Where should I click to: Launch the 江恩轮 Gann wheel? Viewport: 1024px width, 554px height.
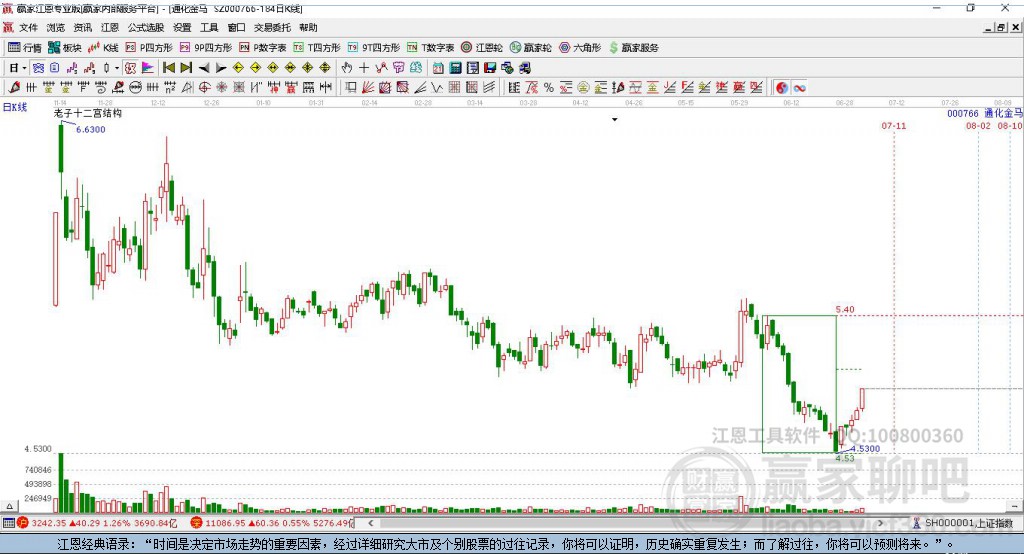482,48
